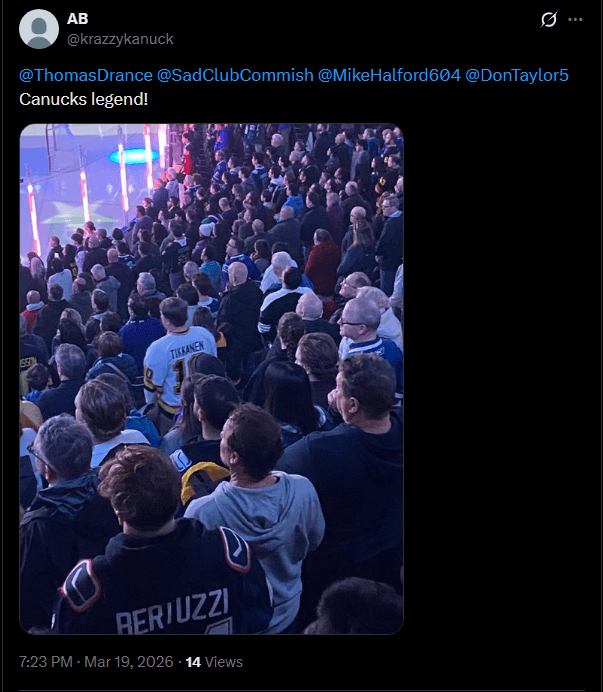Viewport: 603px width, 692px height.
Task: Open AB's profile avatar
Action: (39, 29)
